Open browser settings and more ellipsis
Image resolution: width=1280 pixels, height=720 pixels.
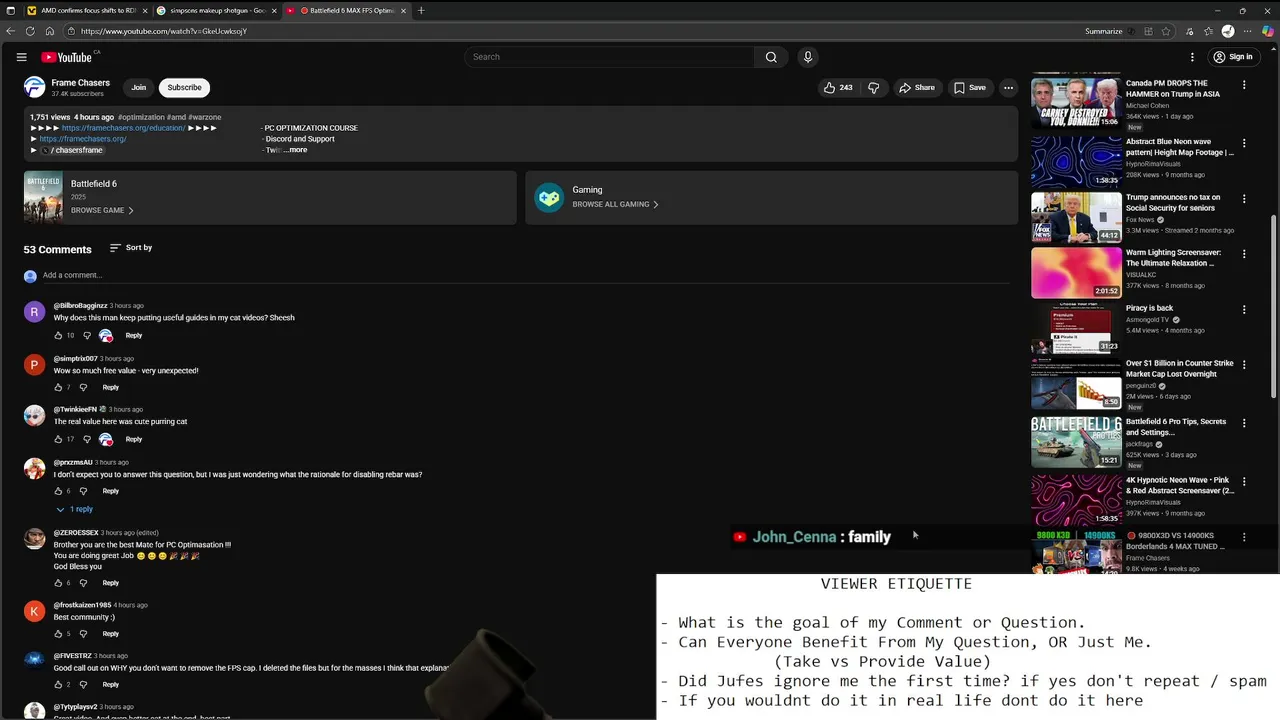click(1247, 31)
